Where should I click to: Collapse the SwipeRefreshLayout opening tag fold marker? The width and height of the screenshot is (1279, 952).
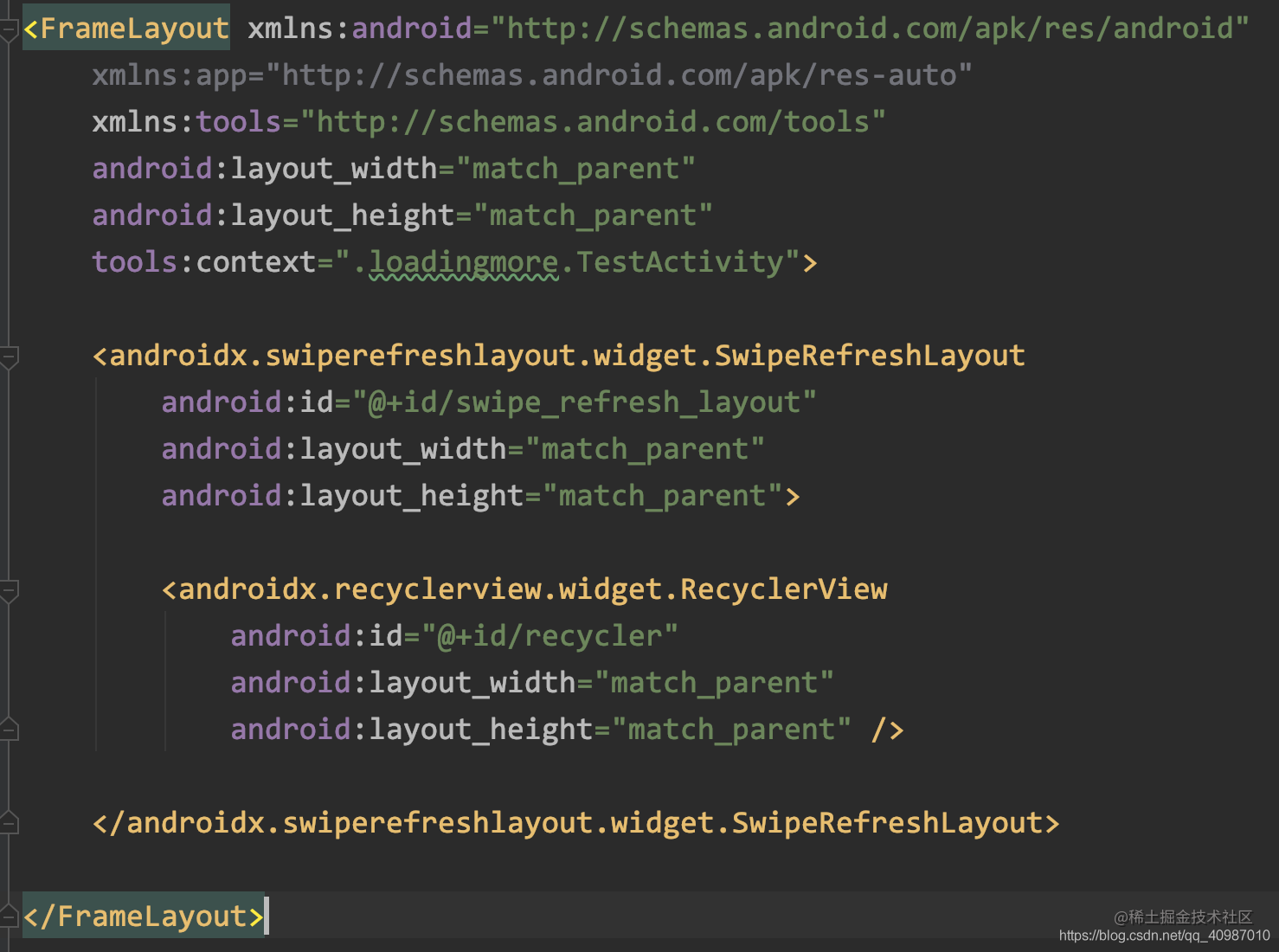[x=9, y=357]
